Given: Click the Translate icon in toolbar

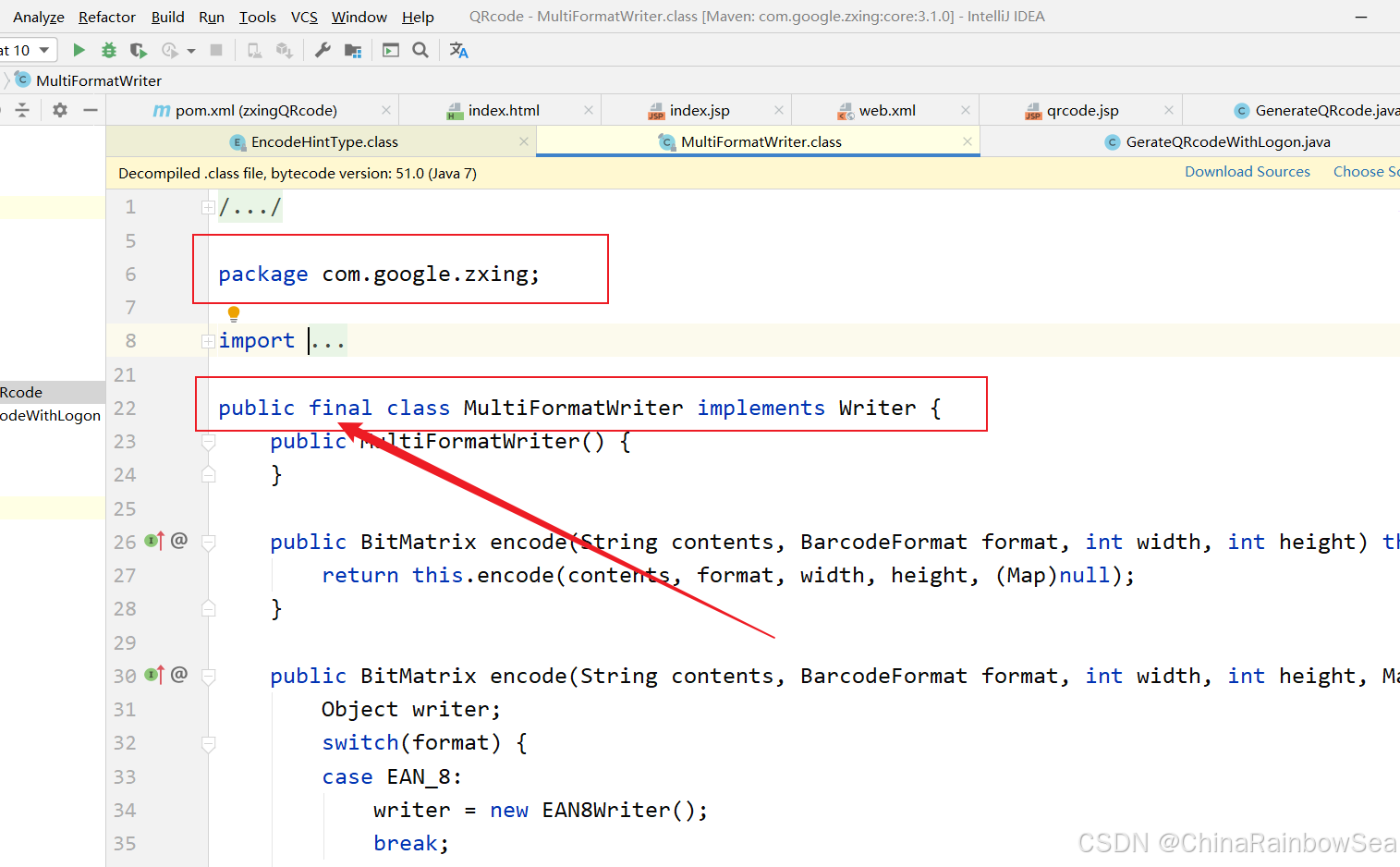Looking at the screenshot, I should [458, 50].
